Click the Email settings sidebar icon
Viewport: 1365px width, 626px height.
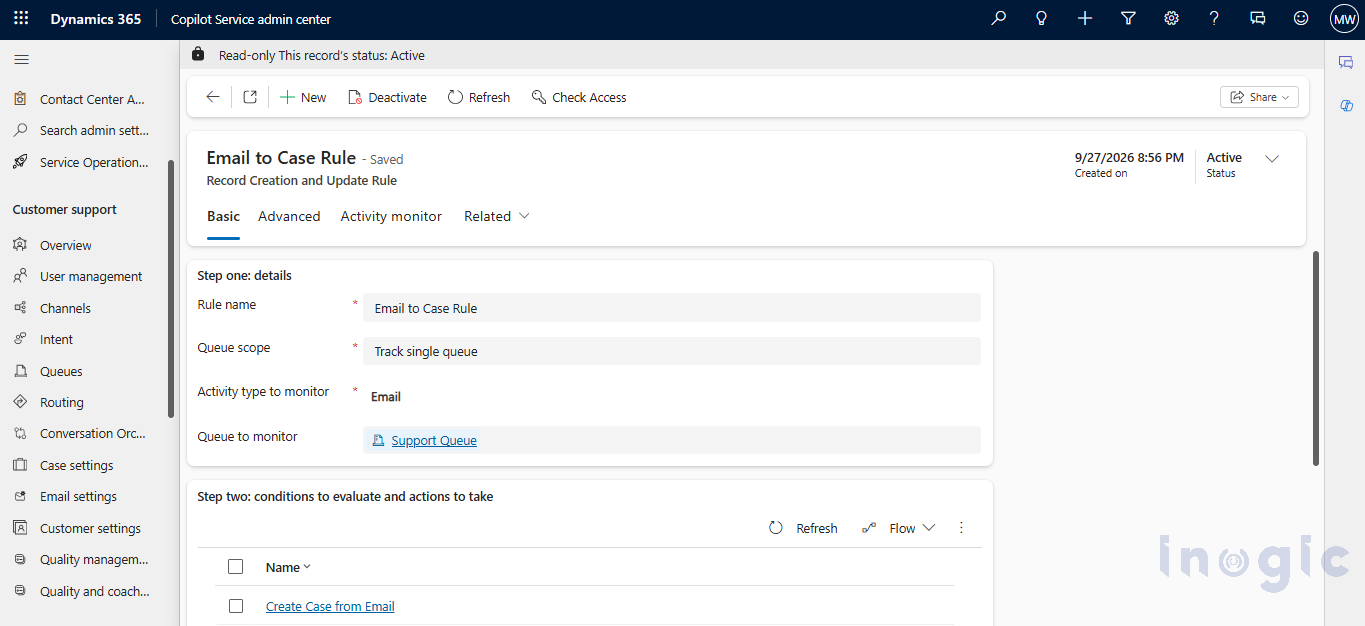coord(20,496)
